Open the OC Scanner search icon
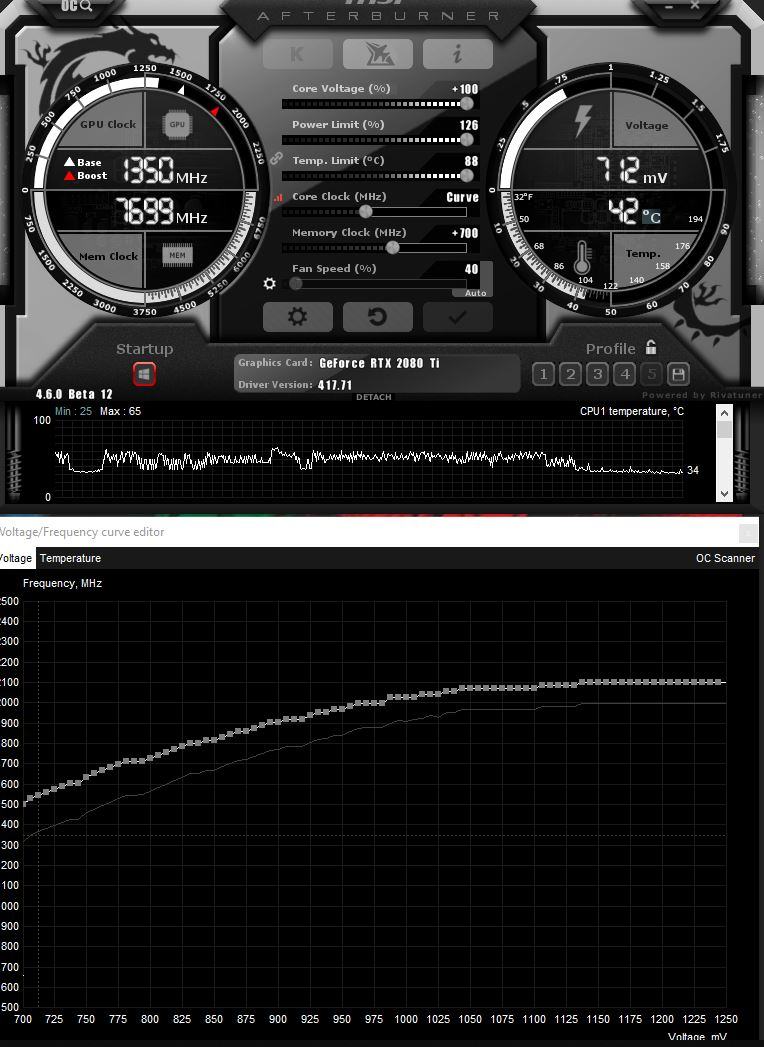764x1047 pixels. coord(77,6)
